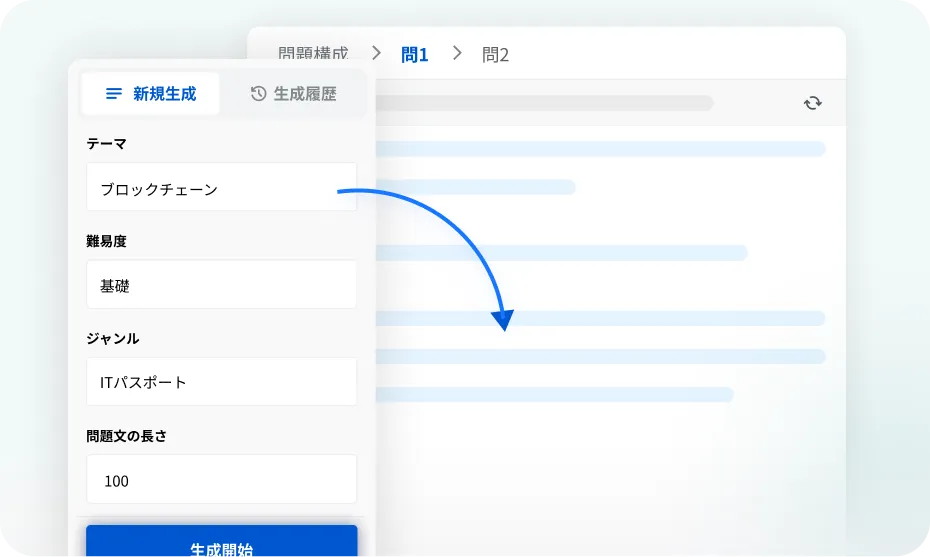Open the 難易度 field set to 基礎
Screen dimensions: 930x557
(221, 284)
